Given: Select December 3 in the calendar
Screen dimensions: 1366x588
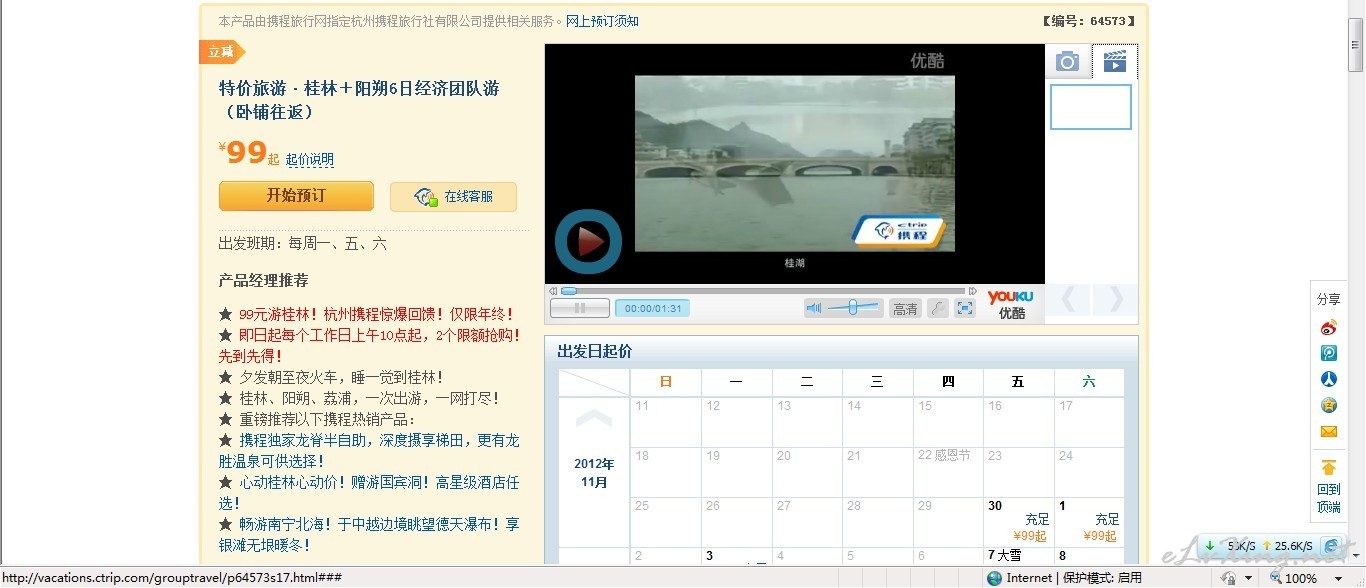Looking at the screenshot, I should tap(737, 556).
